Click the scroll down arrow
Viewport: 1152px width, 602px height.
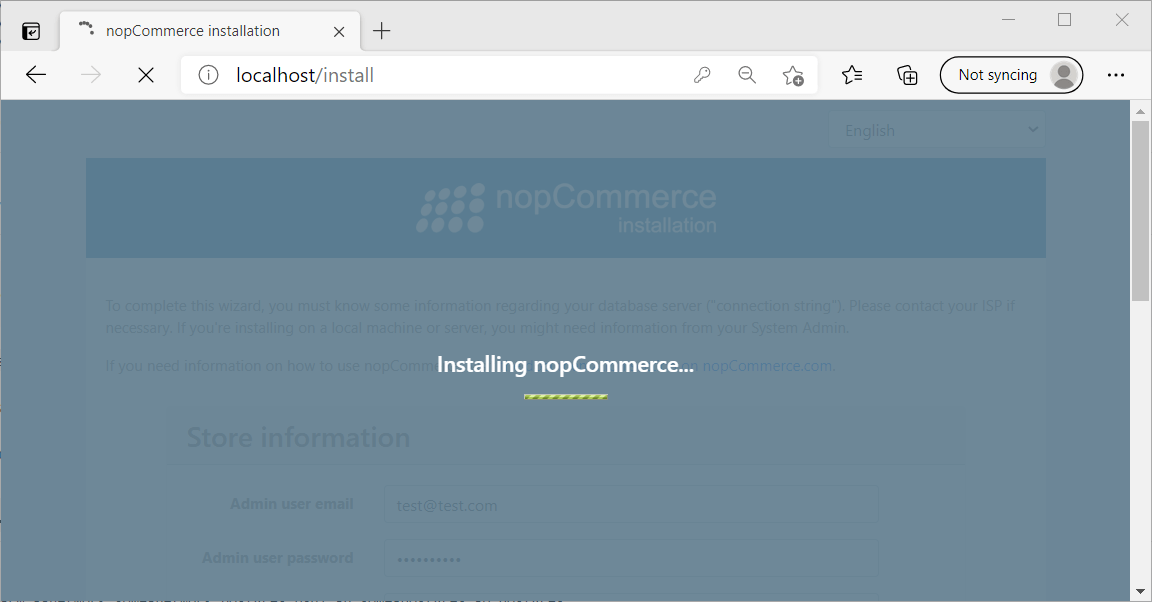click(x=1140, y=591)
